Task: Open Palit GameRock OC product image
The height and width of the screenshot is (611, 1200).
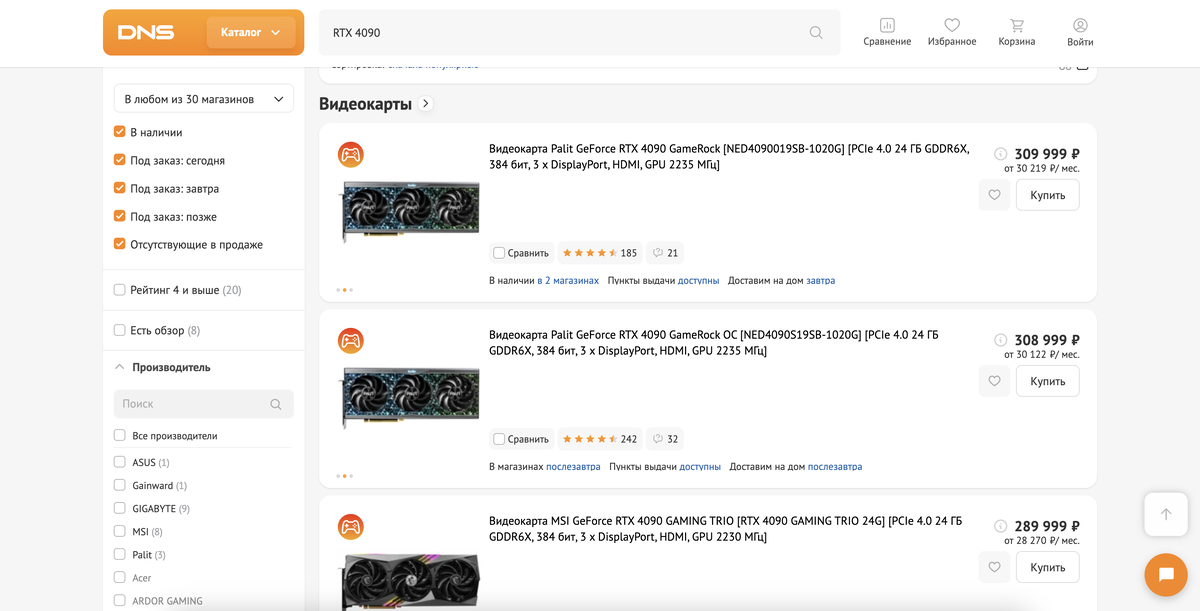Action: 410,398
